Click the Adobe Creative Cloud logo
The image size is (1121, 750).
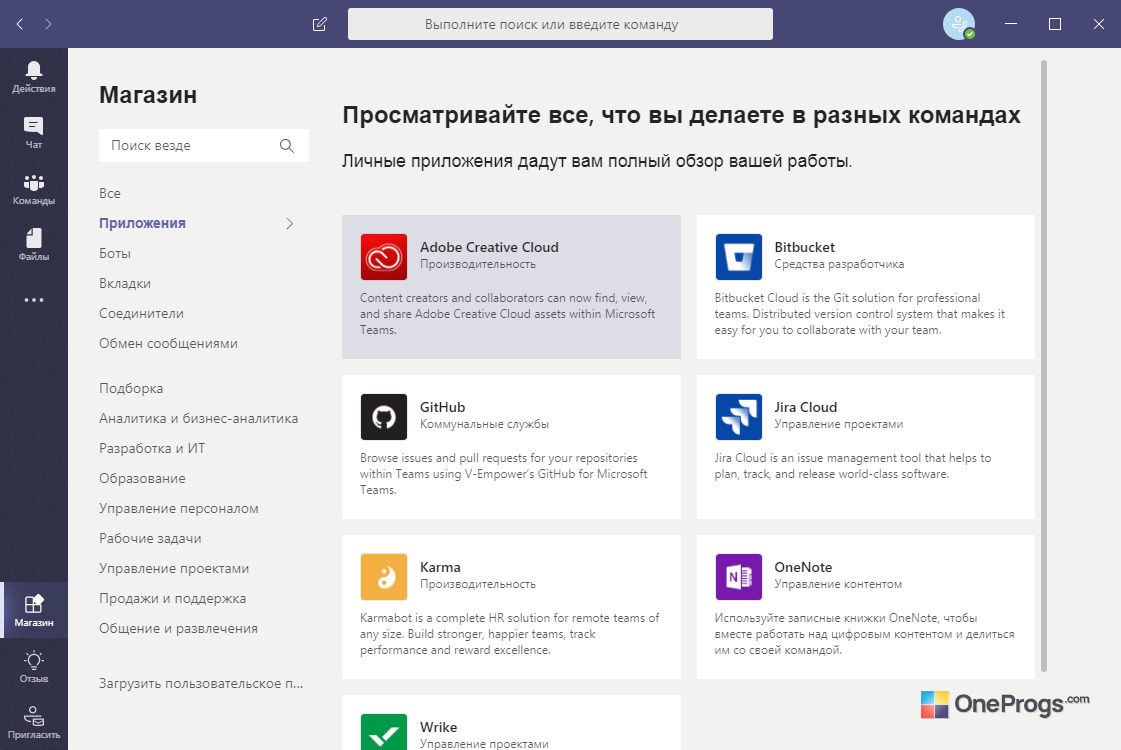[x=384, y=257]
